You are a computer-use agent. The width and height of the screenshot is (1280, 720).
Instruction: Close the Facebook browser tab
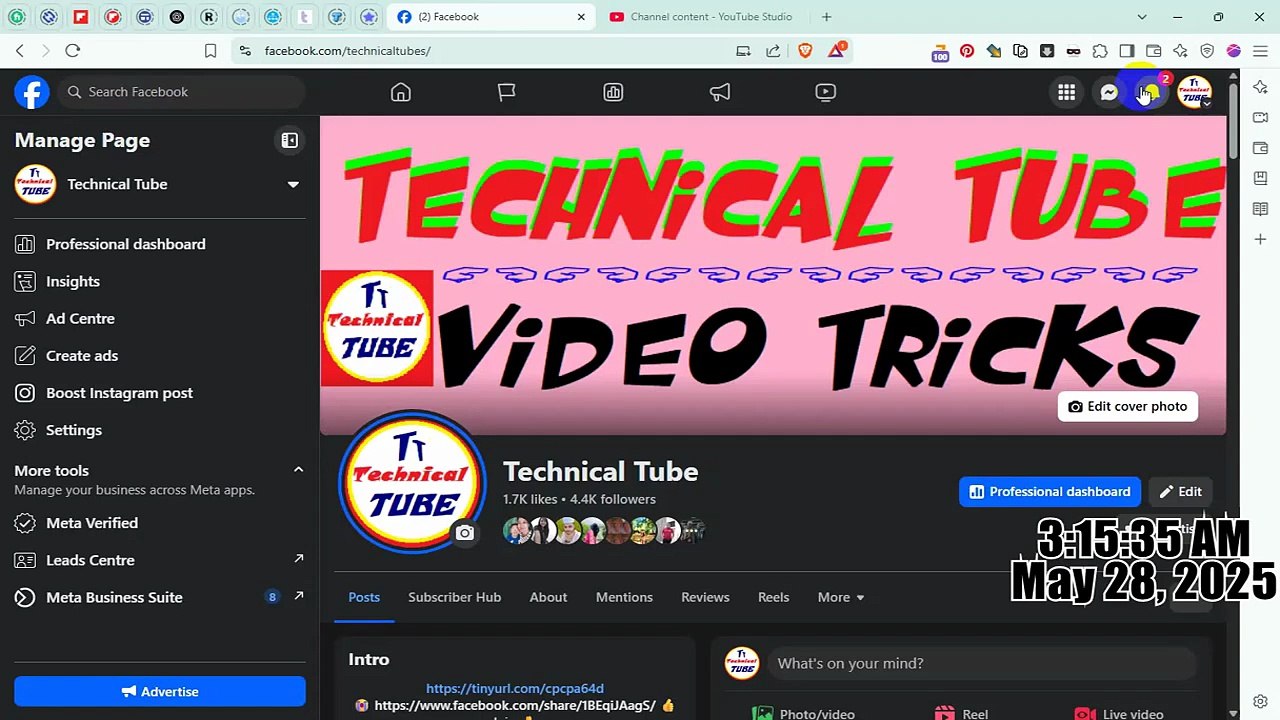[x=581, y=17]
